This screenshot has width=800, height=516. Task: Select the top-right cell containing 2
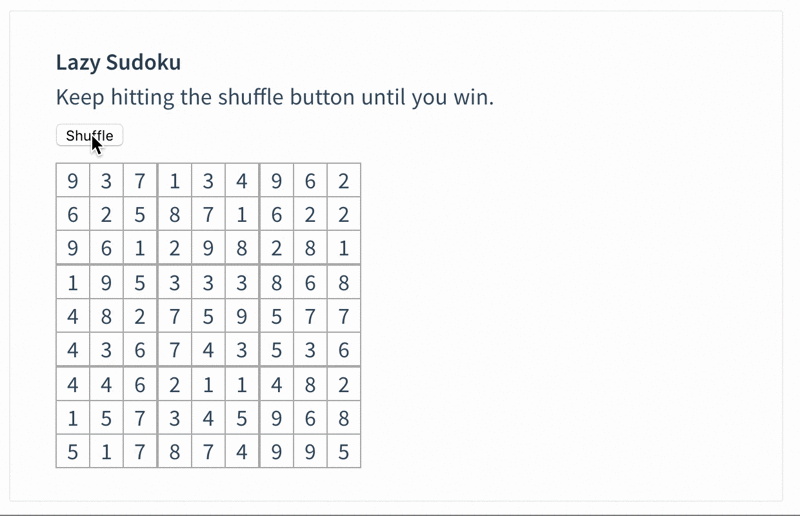[343, 181]
